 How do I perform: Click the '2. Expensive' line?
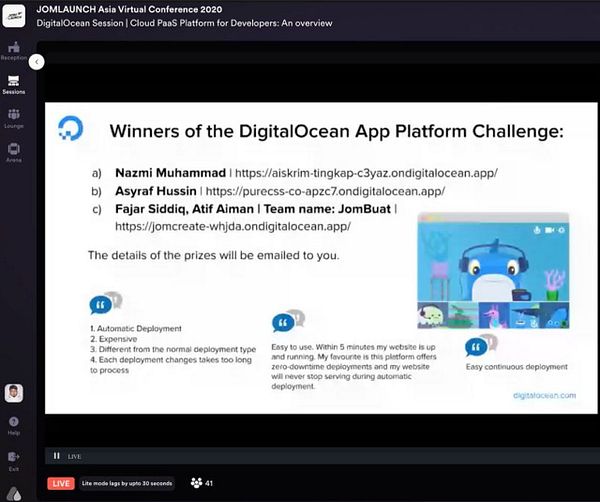point(114,339)
